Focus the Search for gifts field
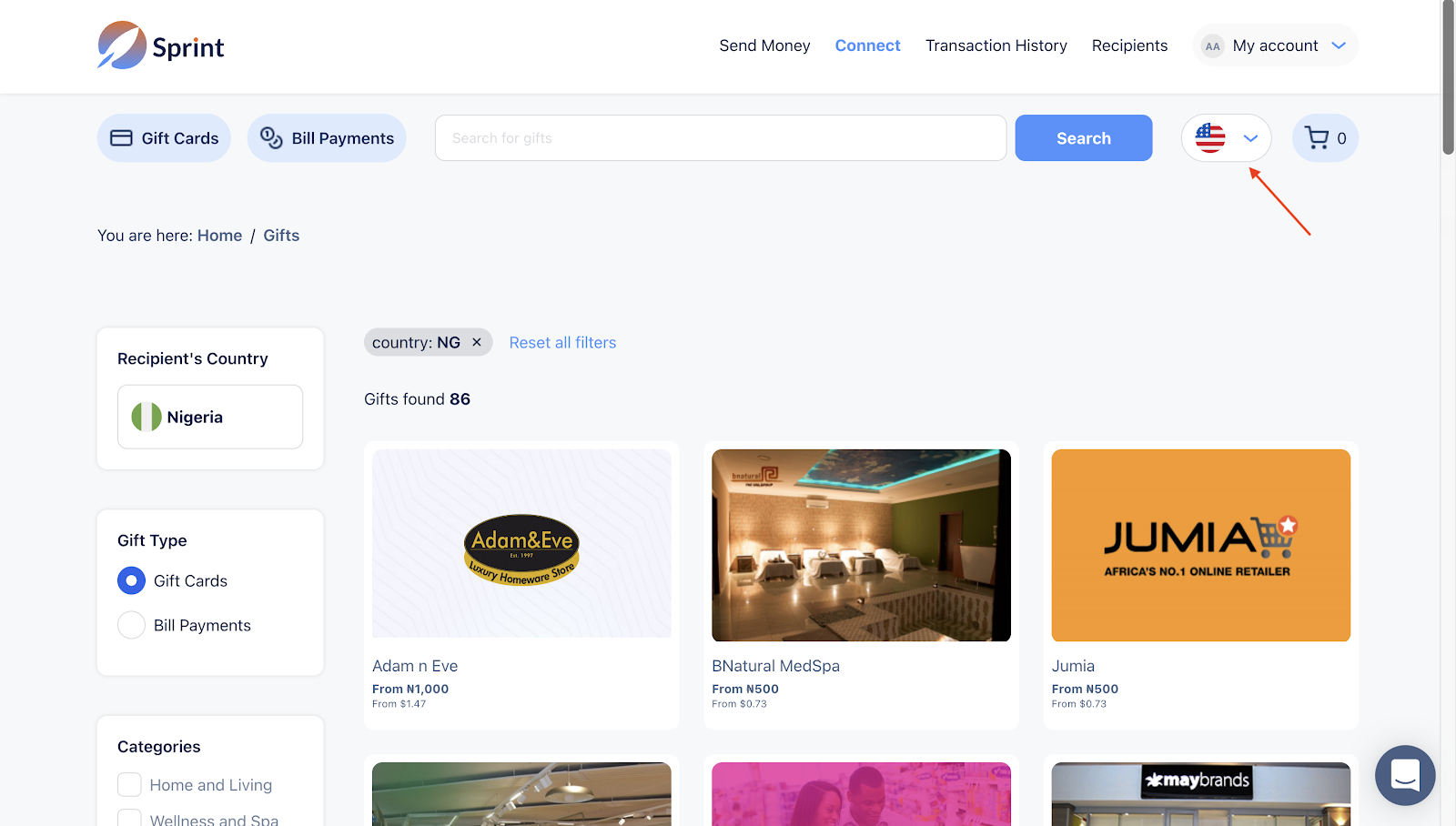The width and height of the screenshot is (1456, 826). click(720, 138)
